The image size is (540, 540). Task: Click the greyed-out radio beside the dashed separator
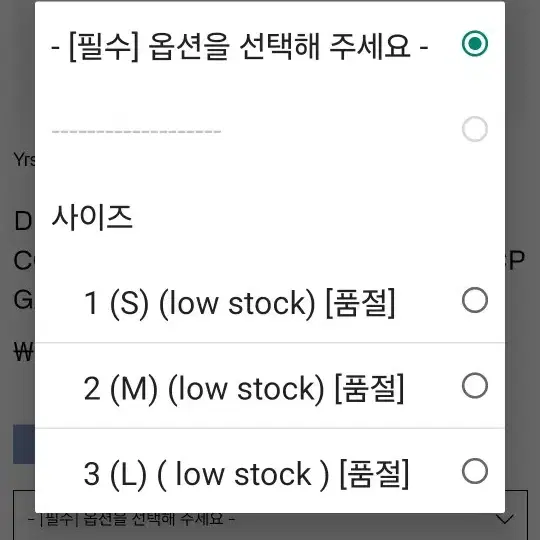pos(475,129)
